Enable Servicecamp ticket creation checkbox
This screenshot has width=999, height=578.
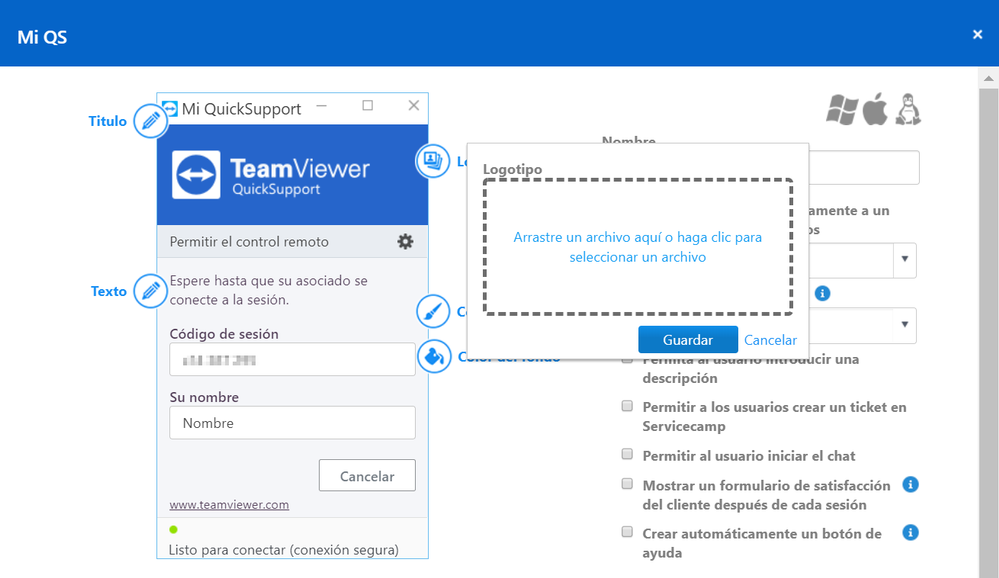tap(628, 406)
